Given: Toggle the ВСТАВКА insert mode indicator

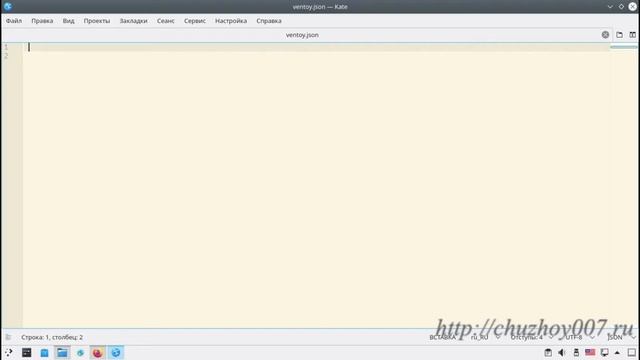Looking at the screenshot, I should coord(442,337).
